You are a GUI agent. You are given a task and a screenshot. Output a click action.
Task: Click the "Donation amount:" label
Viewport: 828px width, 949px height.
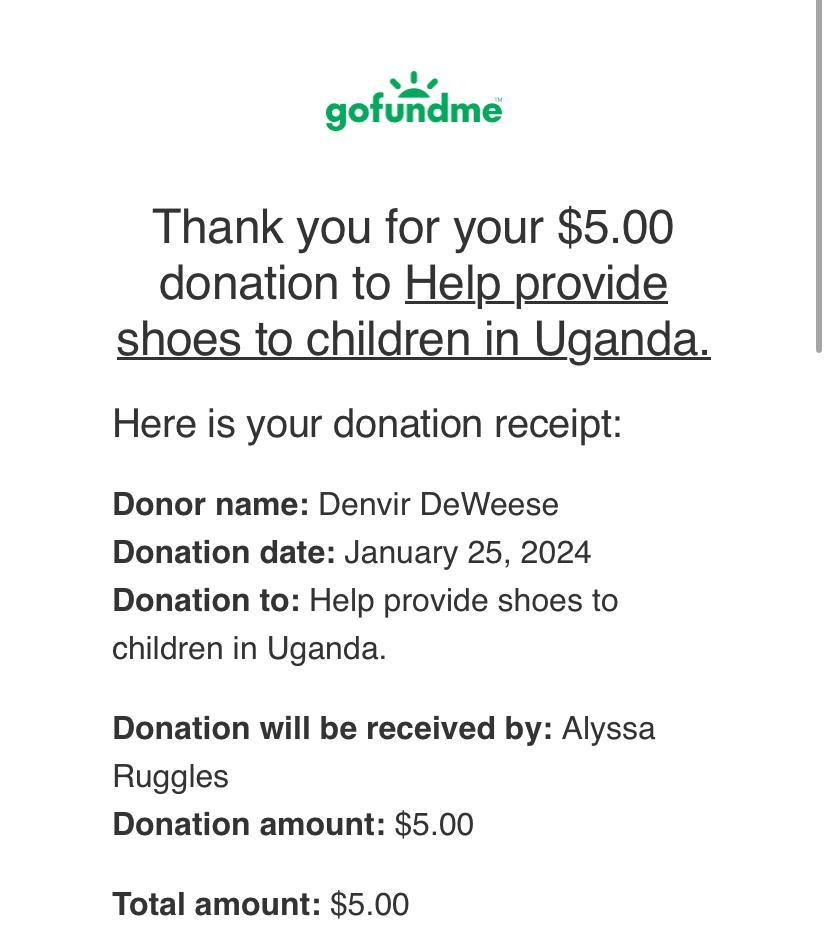pyautogui.click(x=249, y=824)
